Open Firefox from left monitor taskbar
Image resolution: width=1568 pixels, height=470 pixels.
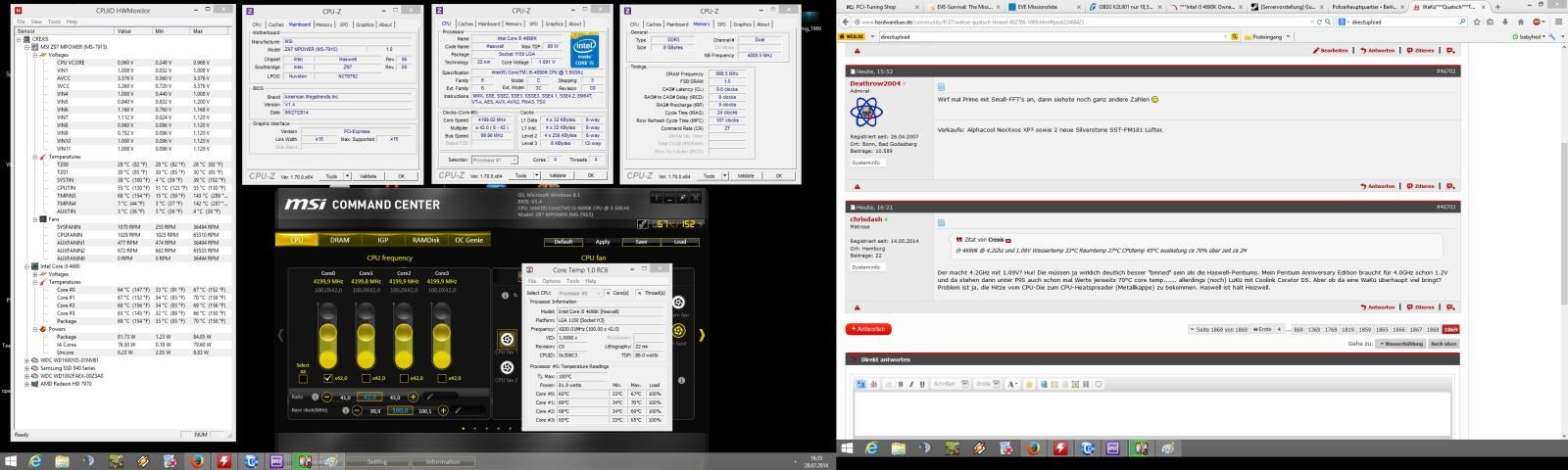[197, 461]
